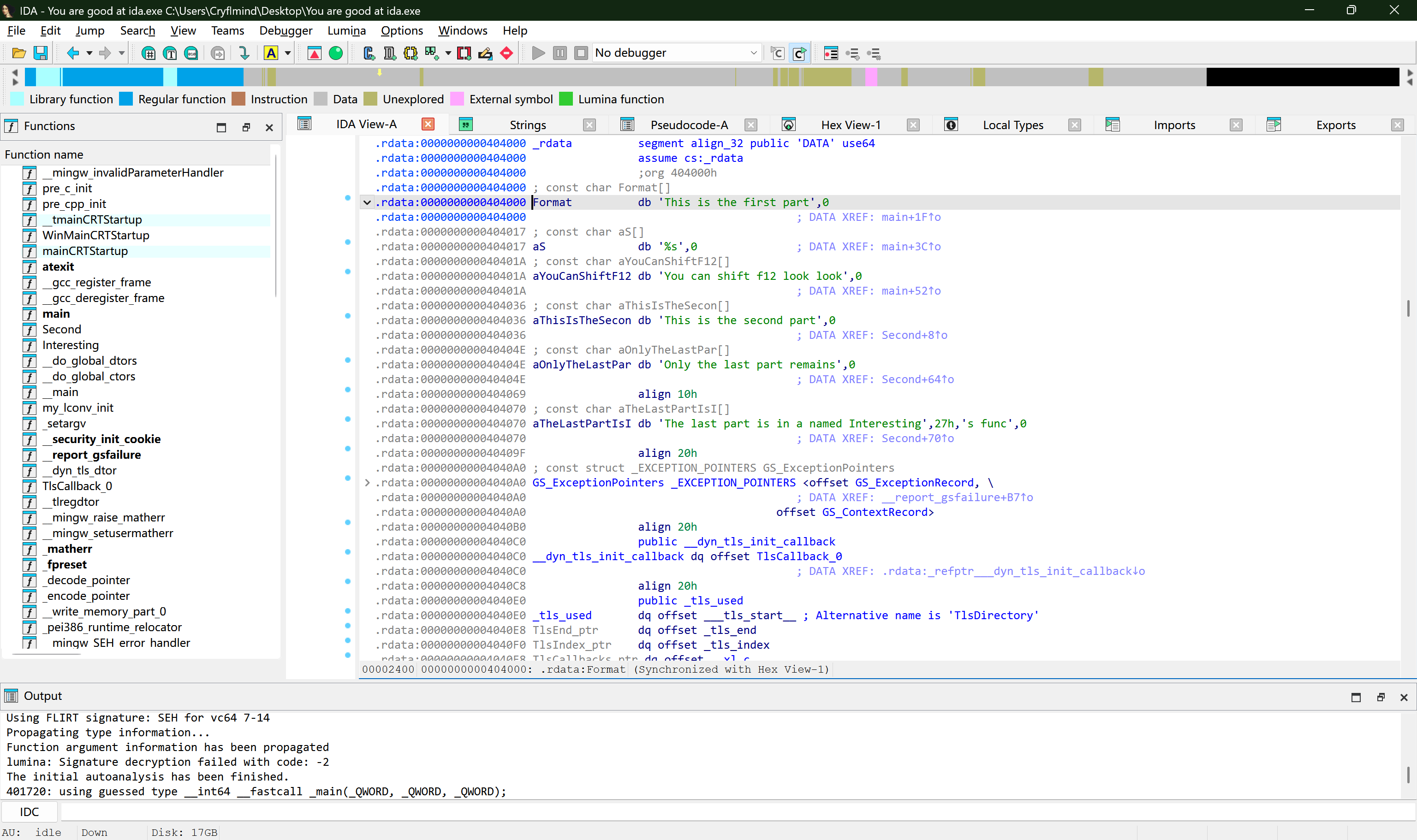The width and height of the screenshot is (1417, 840).
Task: Switch to the Strings tab
Action: point(527,125)
